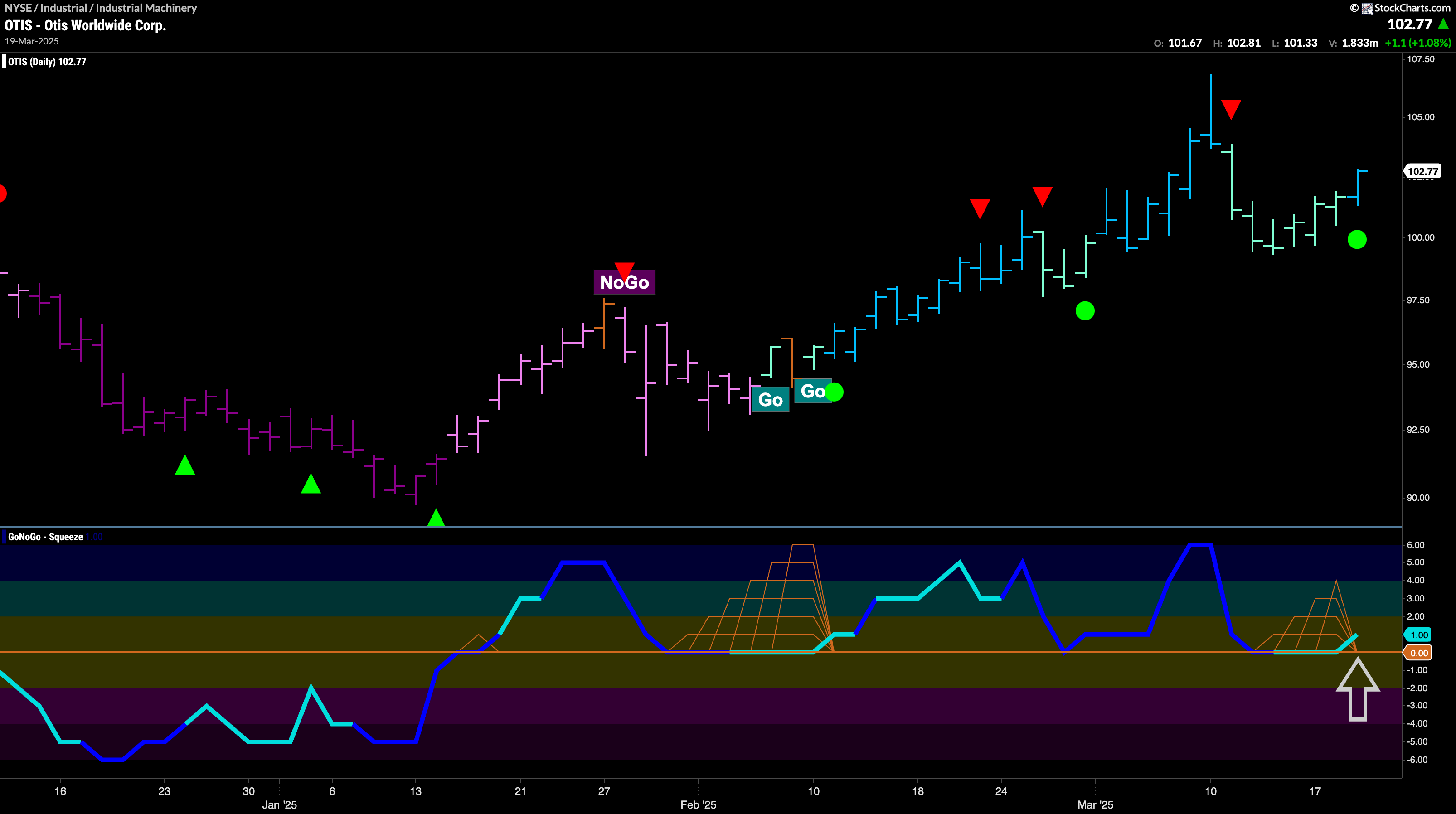Click the current price tag 102.77 on the axis
Viewport: 1456px width, 814px height.
coord(1422,171)
